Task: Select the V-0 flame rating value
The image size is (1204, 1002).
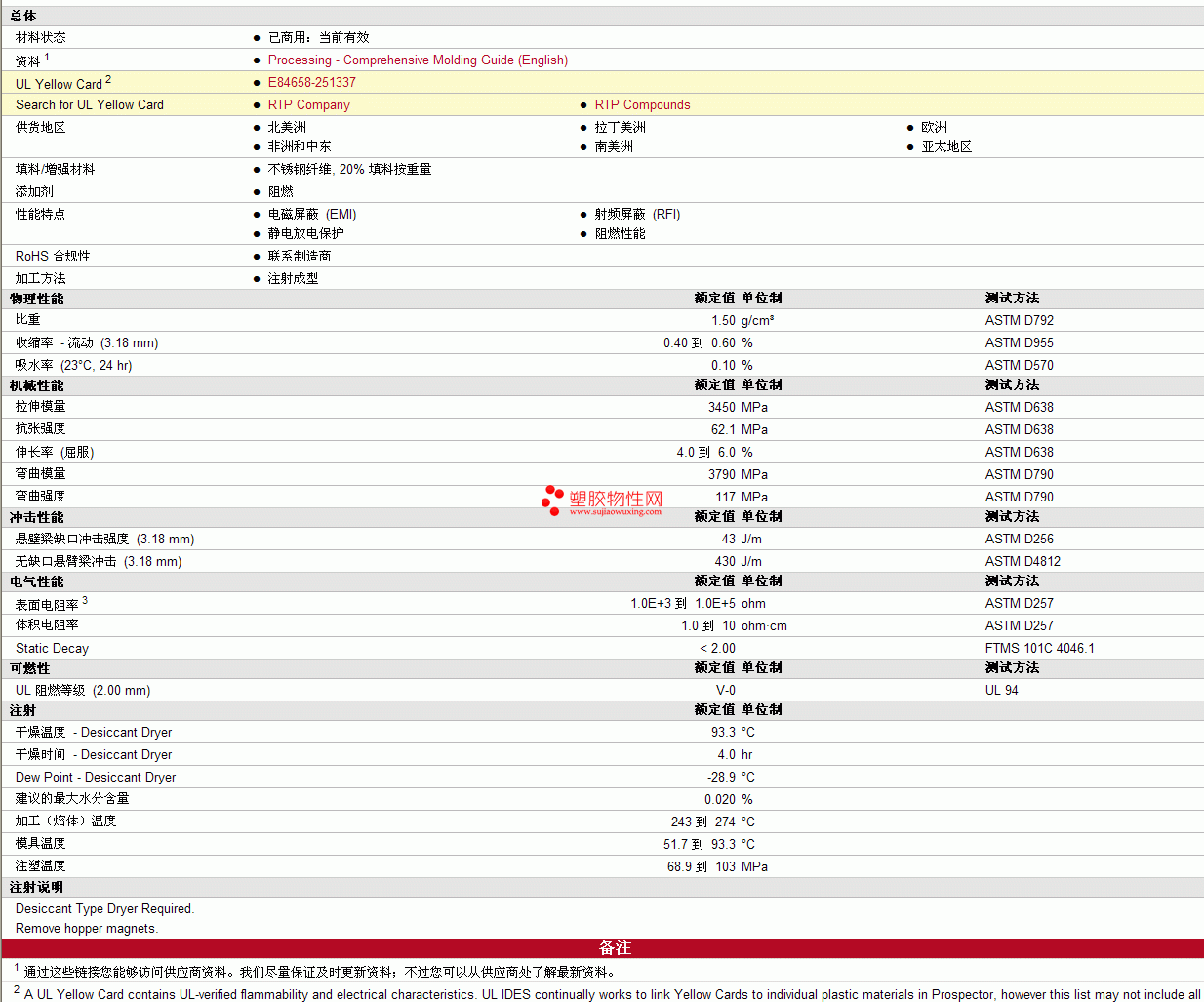Action: tap(726, 690)
